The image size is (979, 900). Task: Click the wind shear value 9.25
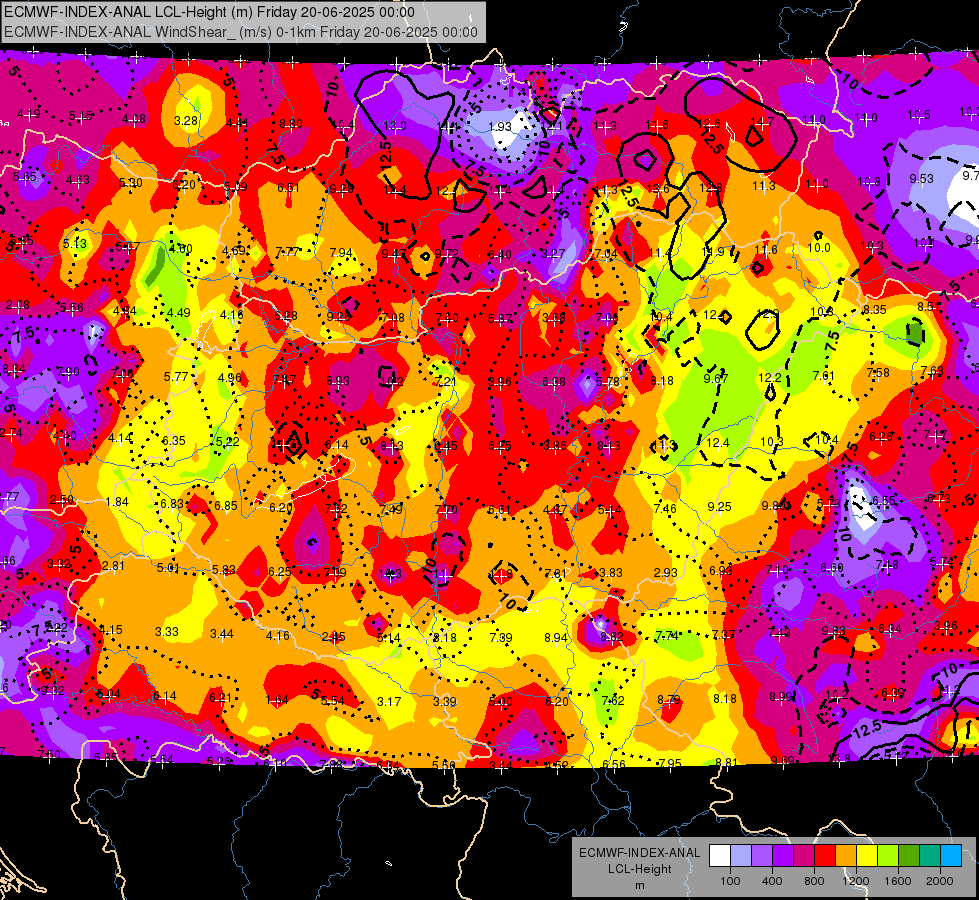tap(719, 507)
